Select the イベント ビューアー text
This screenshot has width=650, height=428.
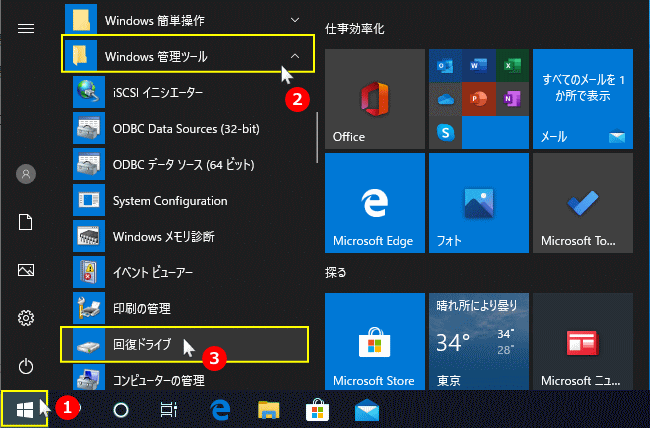pos(153,272)
